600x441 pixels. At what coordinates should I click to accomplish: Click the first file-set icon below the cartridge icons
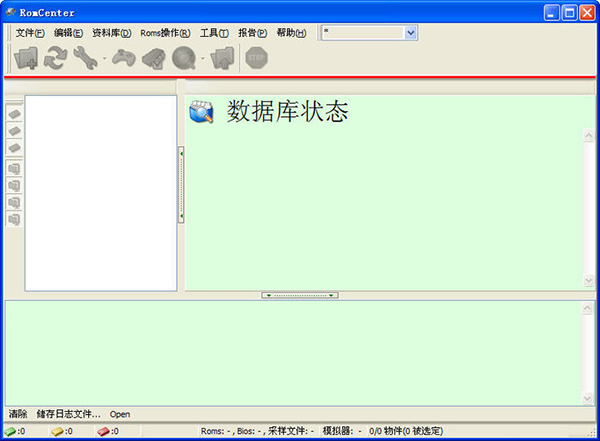14,169
